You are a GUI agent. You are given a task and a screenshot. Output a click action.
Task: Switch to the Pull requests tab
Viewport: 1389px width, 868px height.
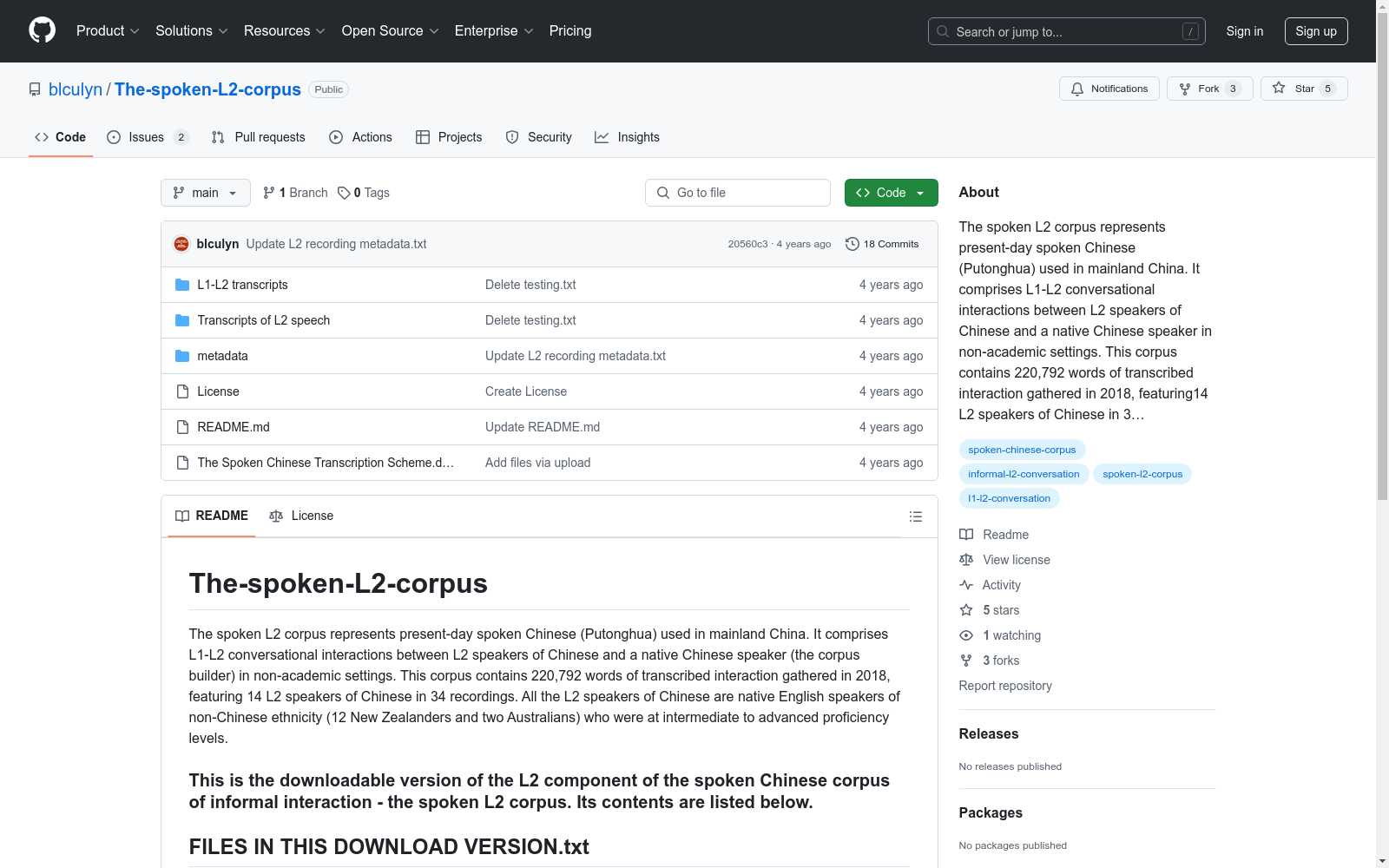tap(259, 137)
